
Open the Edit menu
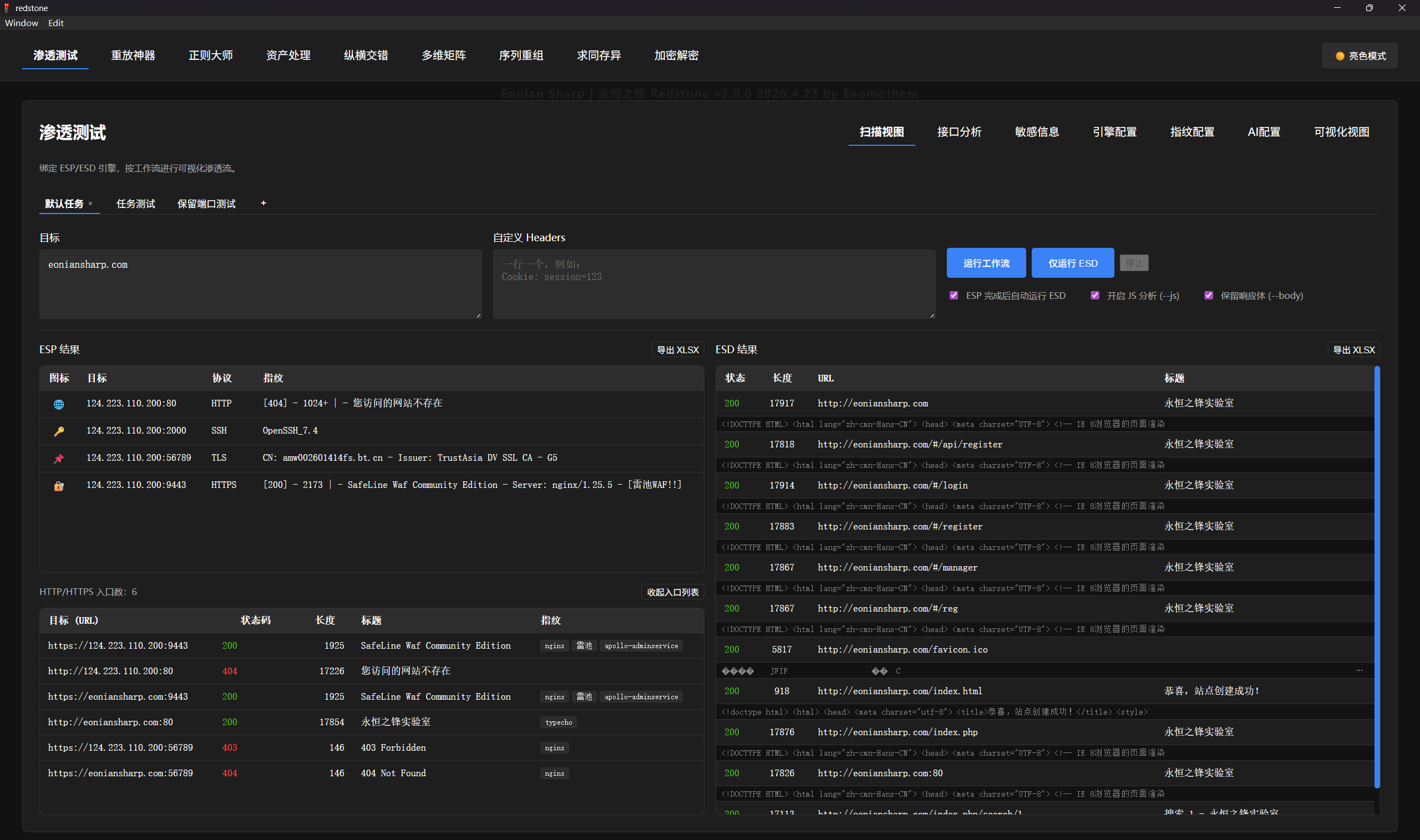[x=55, y=23]
